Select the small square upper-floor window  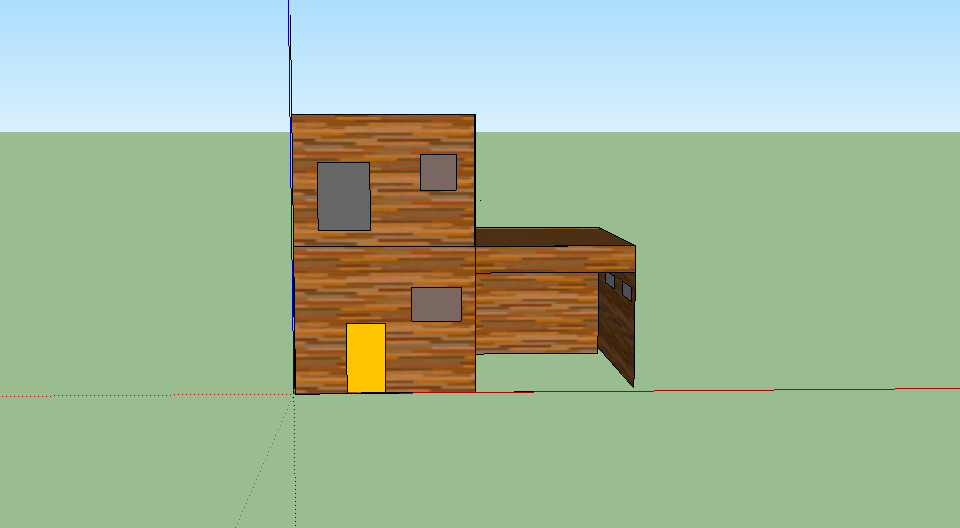pos(438,172)
